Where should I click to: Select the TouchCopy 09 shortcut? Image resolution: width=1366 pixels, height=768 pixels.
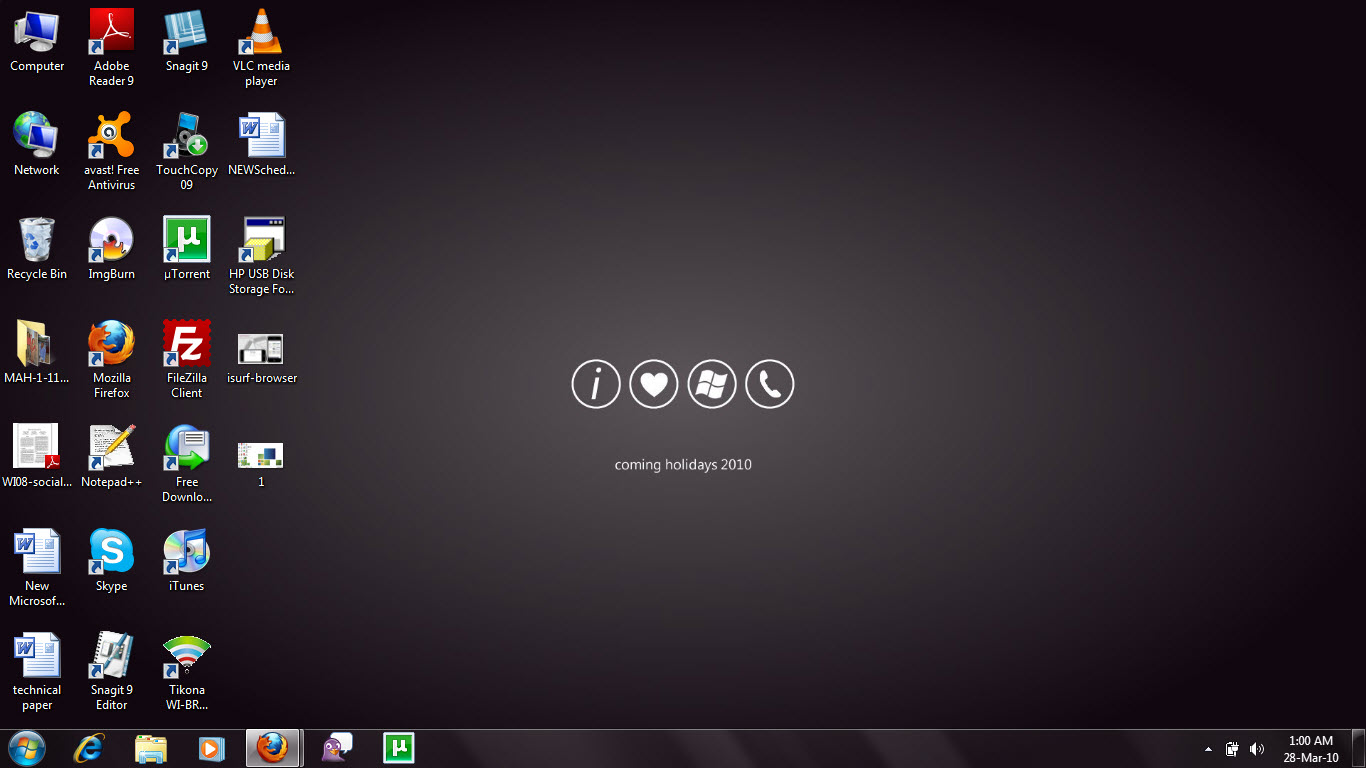coord(186,151)
